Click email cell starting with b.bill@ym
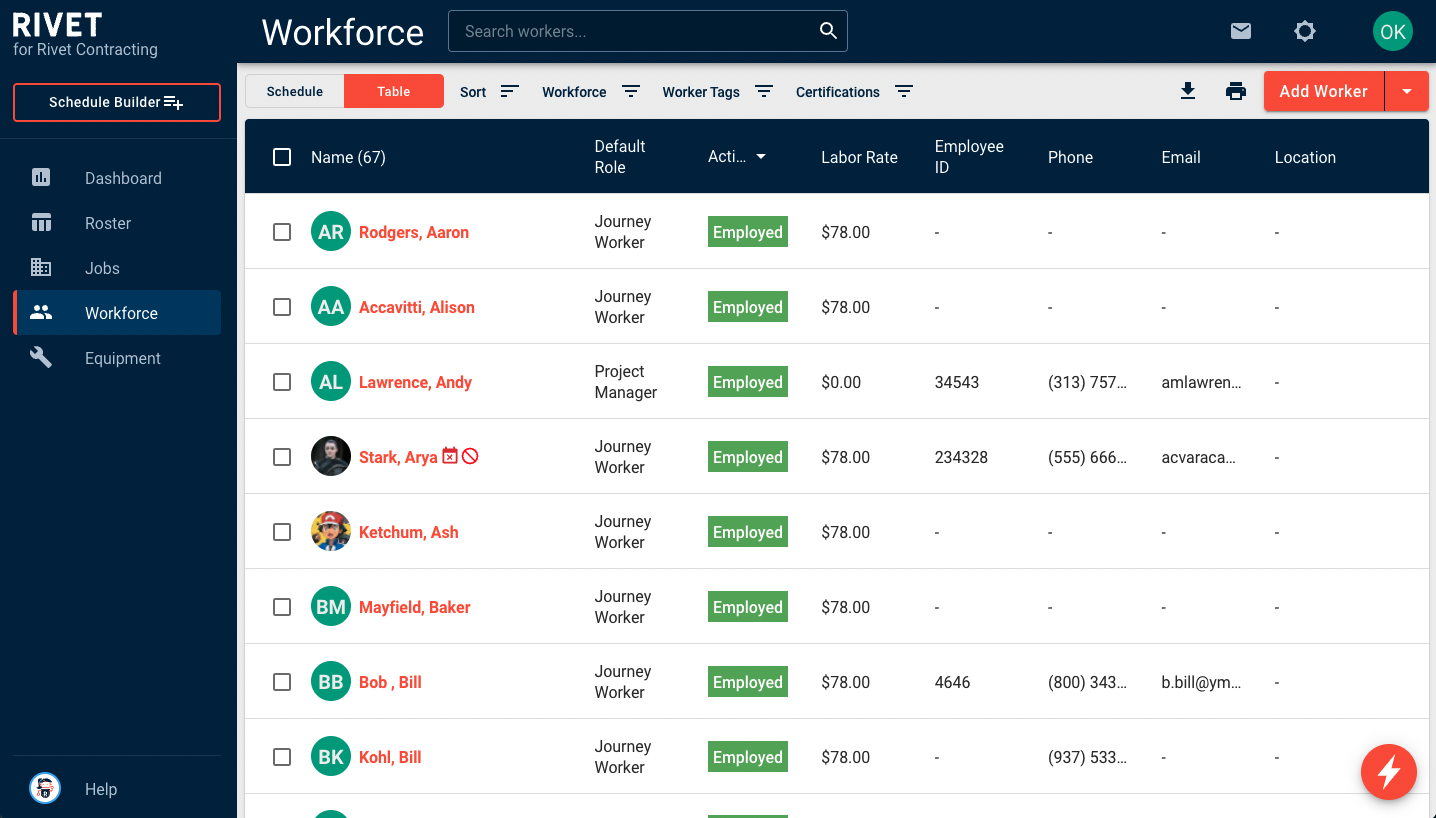 coord(1201,682)
